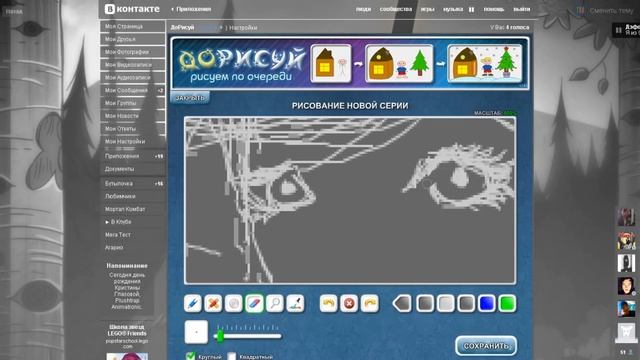Open Мои Ответы in sidebar

click(x=133, y=129)
